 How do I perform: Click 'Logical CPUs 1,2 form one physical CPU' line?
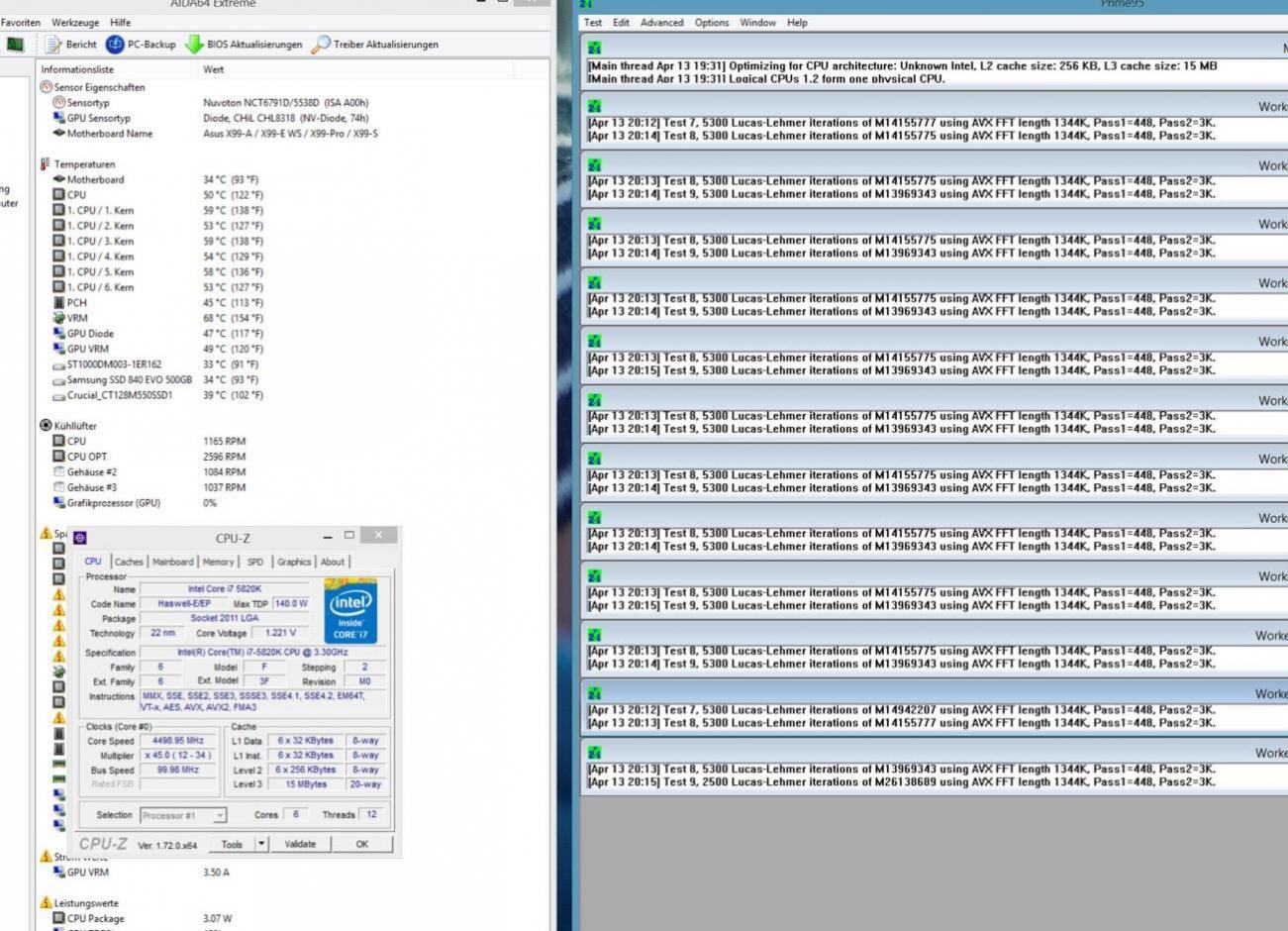pos(766,78)
